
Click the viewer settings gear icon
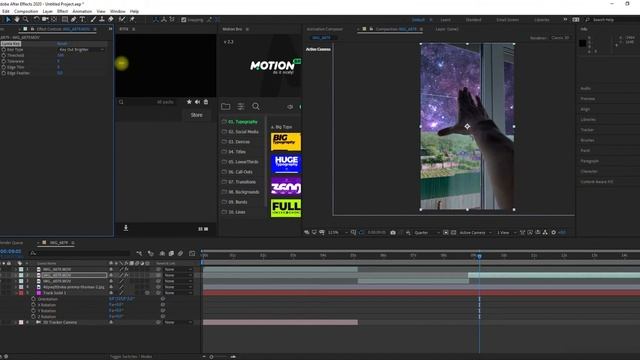tap(553, 233)
